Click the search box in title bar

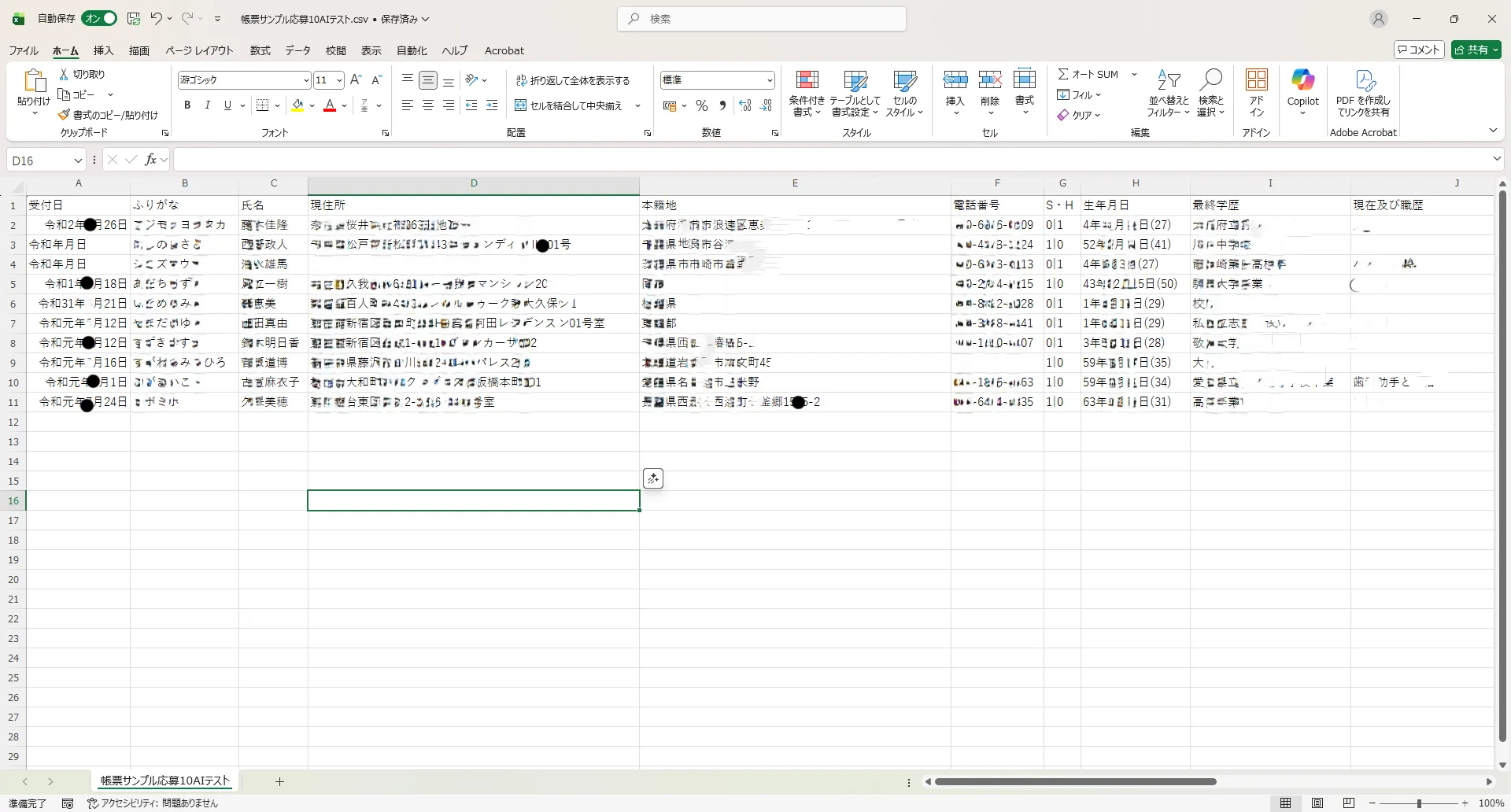click(x=761, y=19)
